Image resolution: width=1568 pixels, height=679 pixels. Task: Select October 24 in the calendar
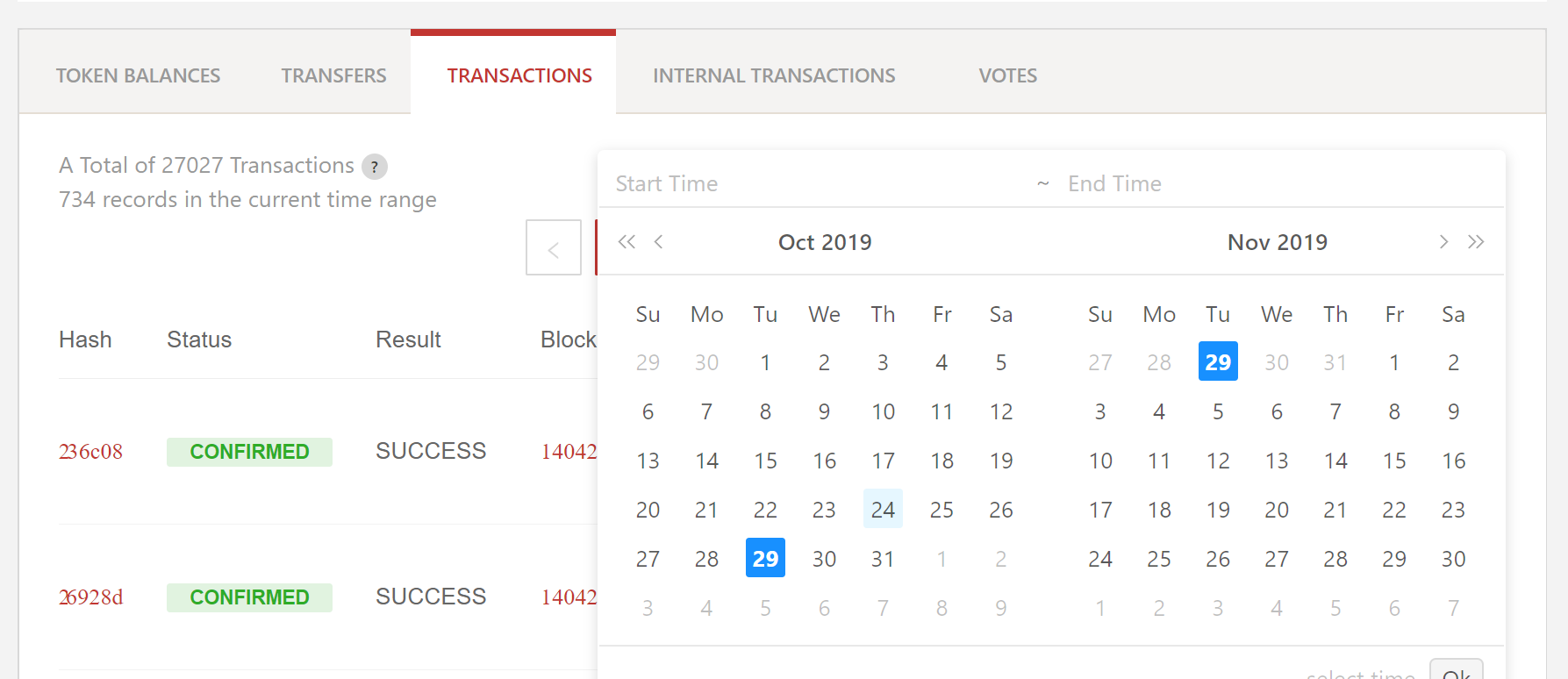883,510
